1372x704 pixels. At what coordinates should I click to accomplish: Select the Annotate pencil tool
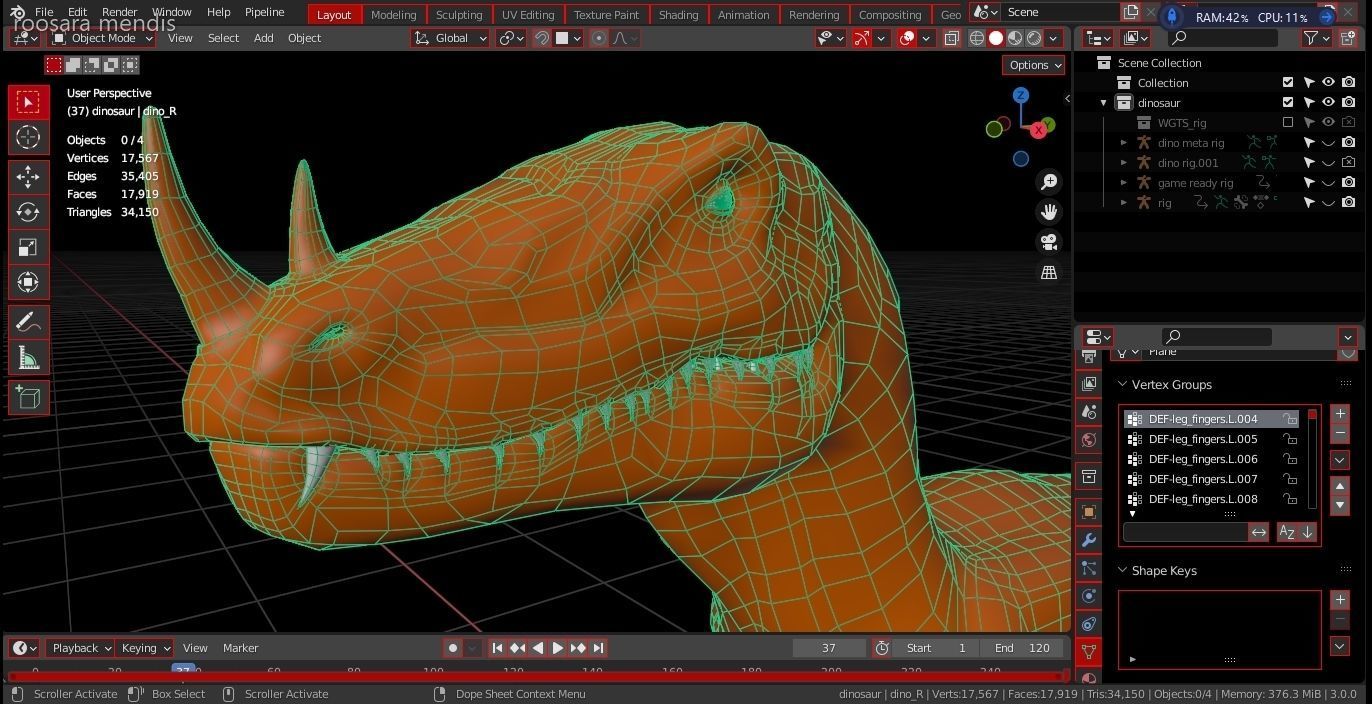[28, 322]
